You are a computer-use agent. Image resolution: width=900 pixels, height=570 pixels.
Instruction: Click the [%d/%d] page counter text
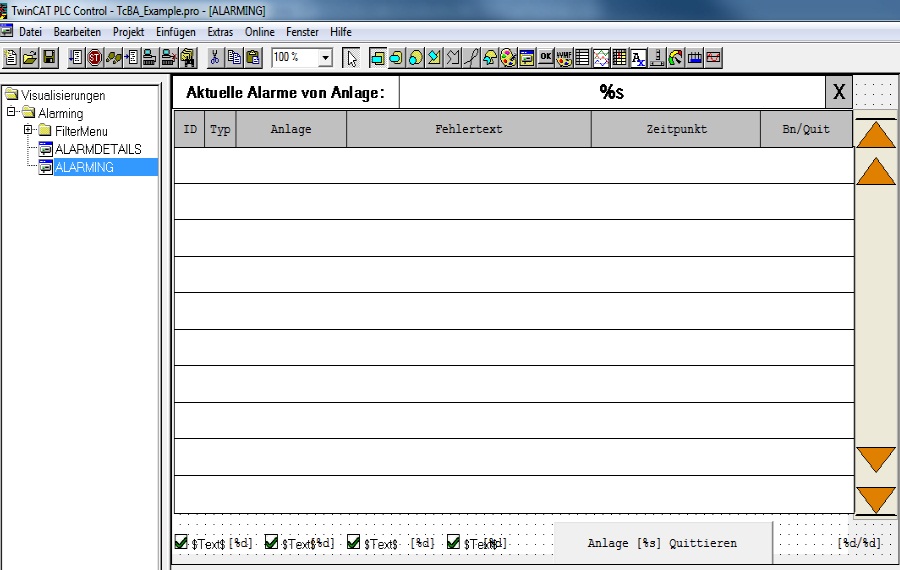coord(859,542)
